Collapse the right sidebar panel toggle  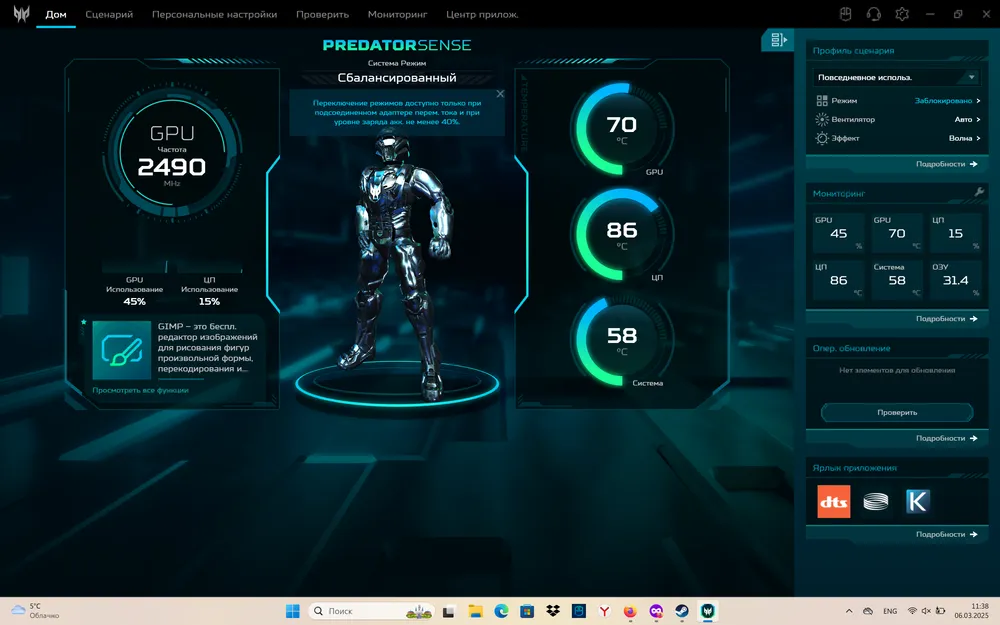click(777, 40)
